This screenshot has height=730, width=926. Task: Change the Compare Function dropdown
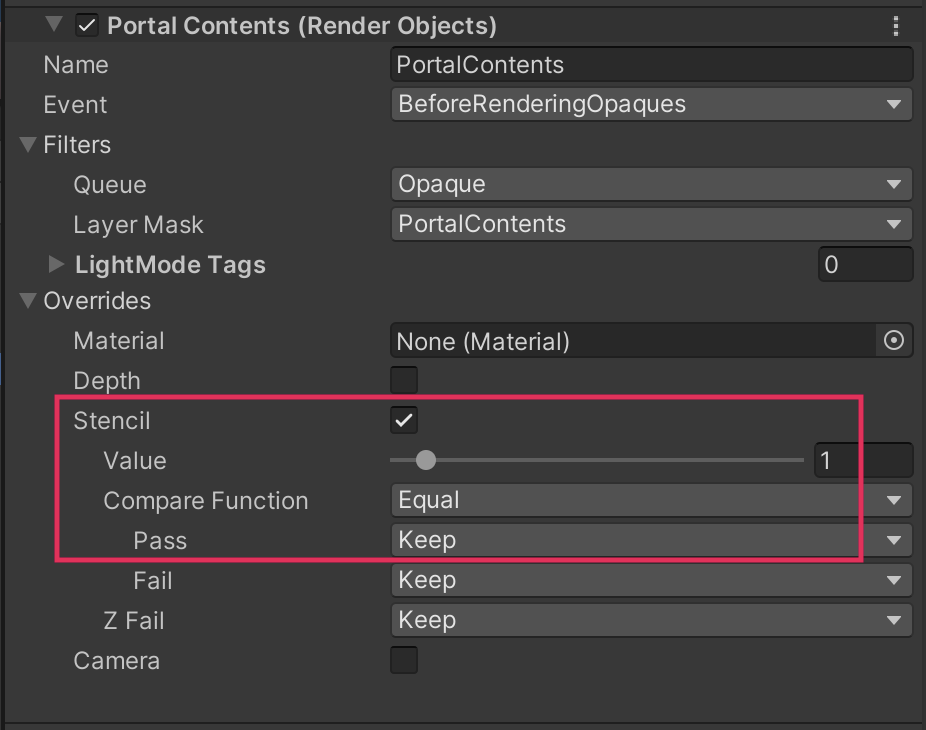click(651, 500)
